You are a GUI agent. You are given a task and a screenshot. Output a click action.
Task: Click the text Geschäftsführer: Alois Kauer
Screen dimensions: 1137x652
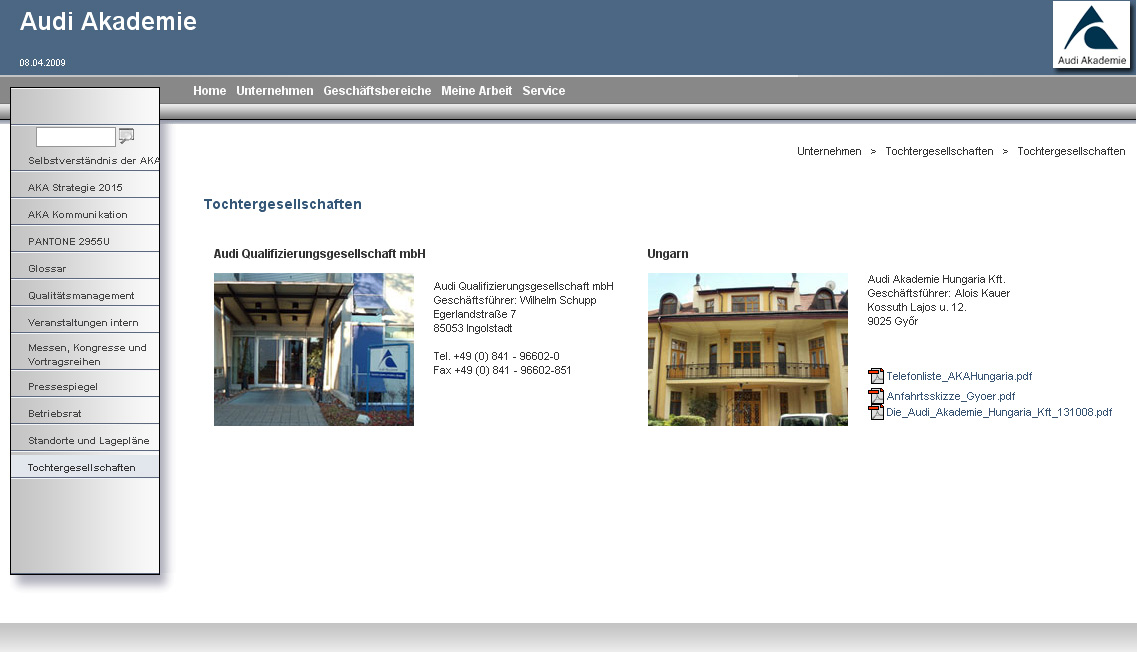click(938, 293)
